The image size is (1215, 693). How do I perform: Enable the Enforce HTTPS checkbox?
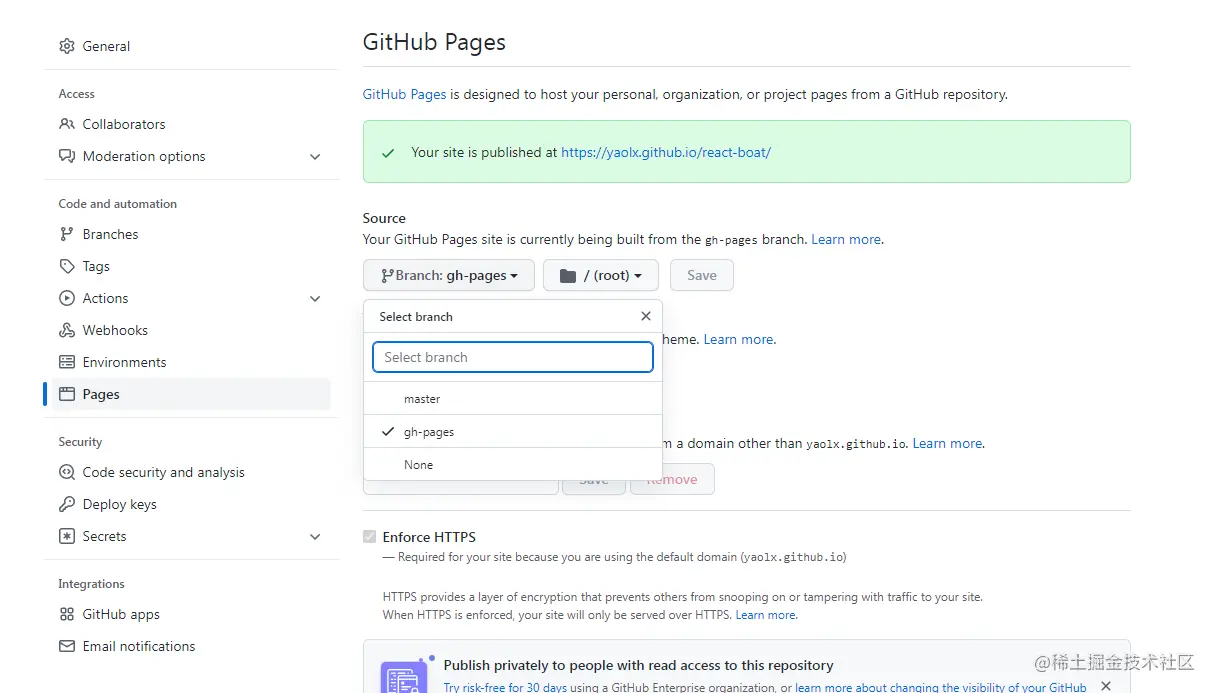(x=370, y=537)
